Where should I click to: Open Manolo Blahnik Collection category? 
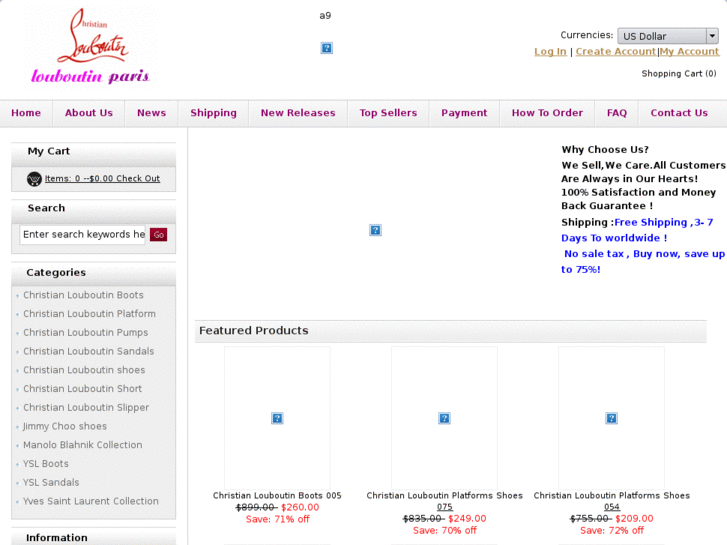click(83, 445)
